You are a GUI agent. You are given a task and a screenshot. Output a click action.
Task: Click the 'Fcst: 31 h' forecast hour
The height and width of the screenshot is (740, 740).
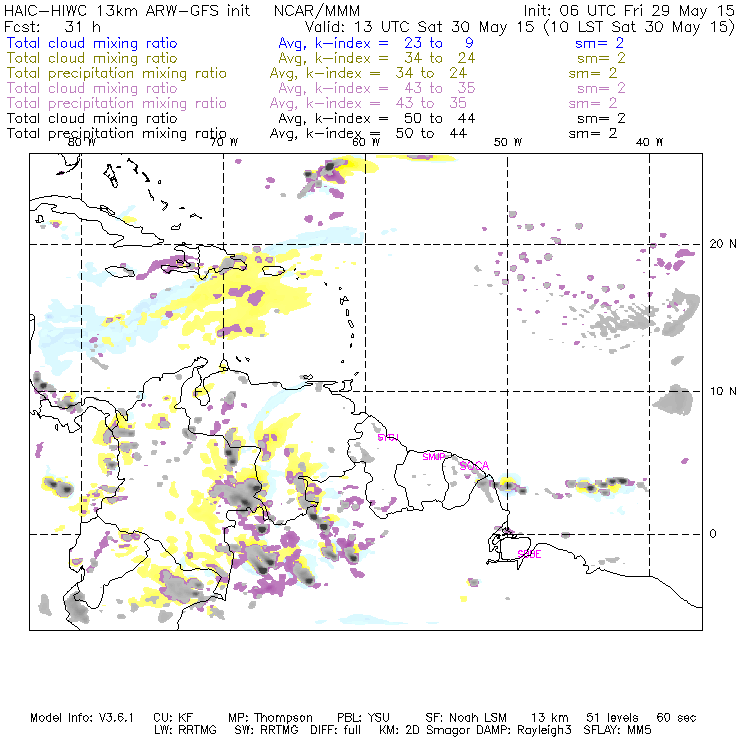tap(52, 26)
